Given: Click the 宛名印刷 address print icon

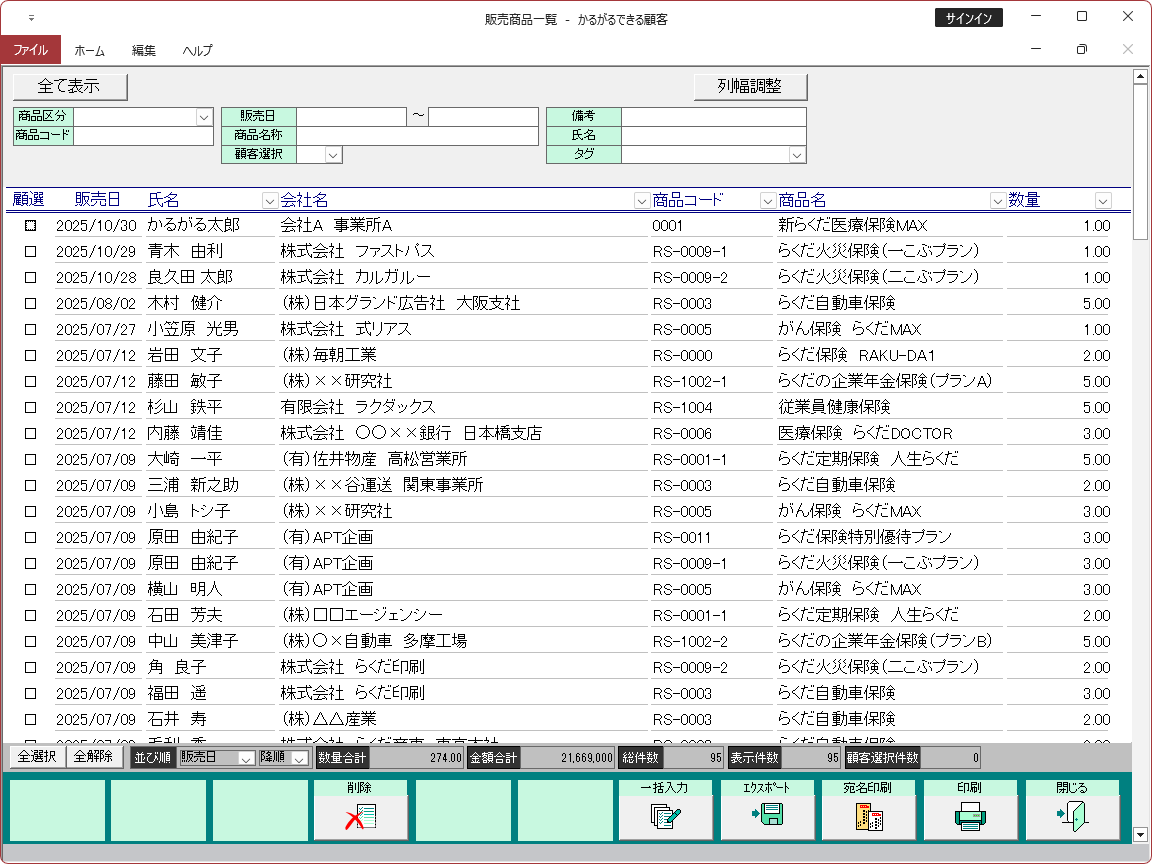Looking at the screenshot, I should 869,817.
